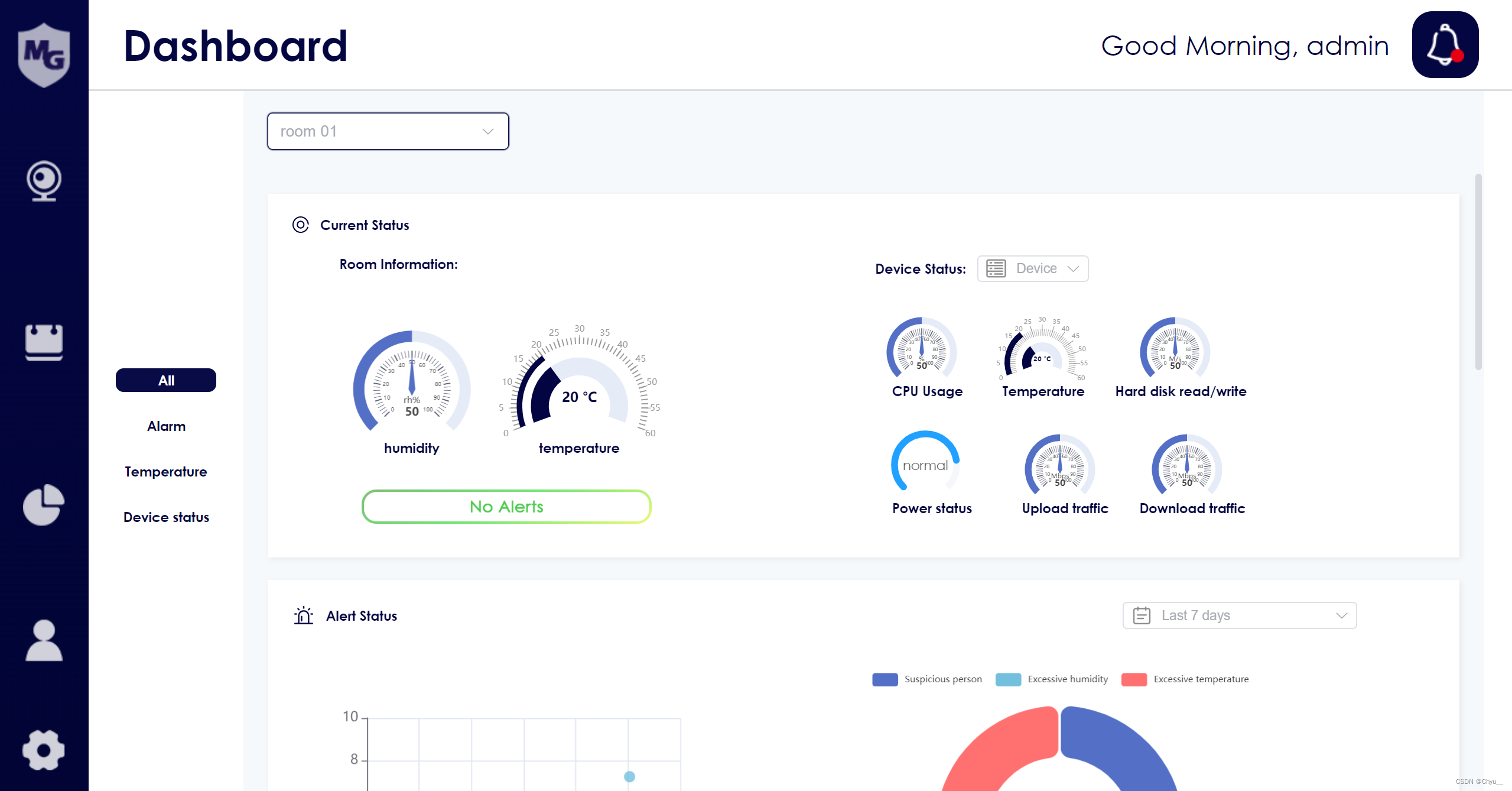
Task: Click the Power status label
Action: (x=932, y=508)
